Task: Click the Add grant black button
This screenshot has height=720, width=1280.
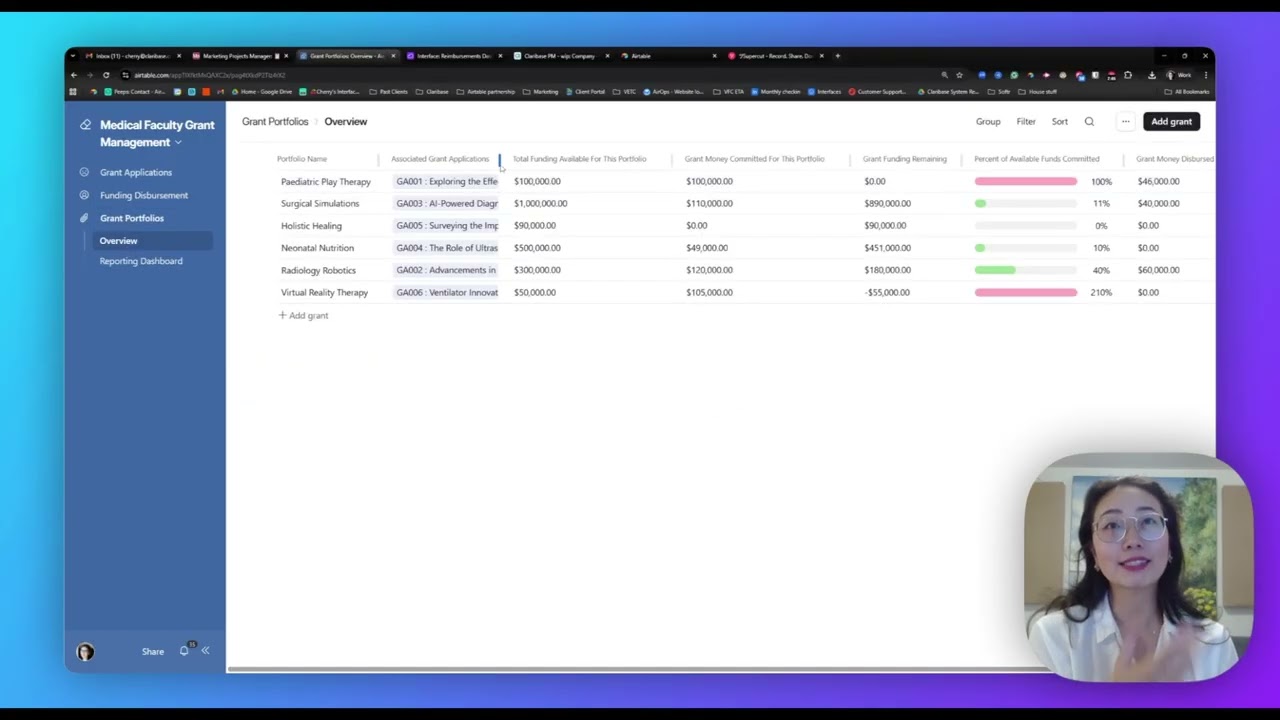Action: point(1171,122)
